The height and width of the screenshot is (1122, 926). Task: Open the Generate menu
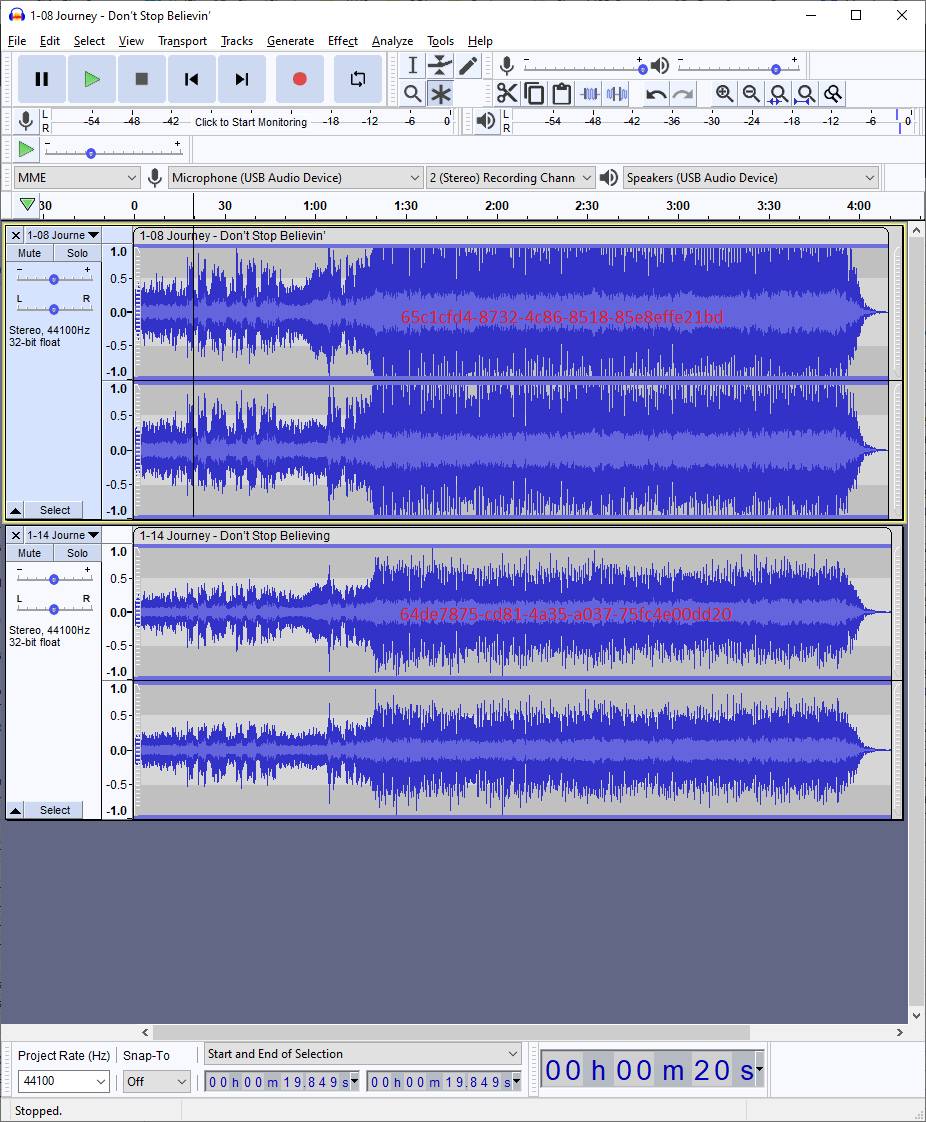point(291,41)
